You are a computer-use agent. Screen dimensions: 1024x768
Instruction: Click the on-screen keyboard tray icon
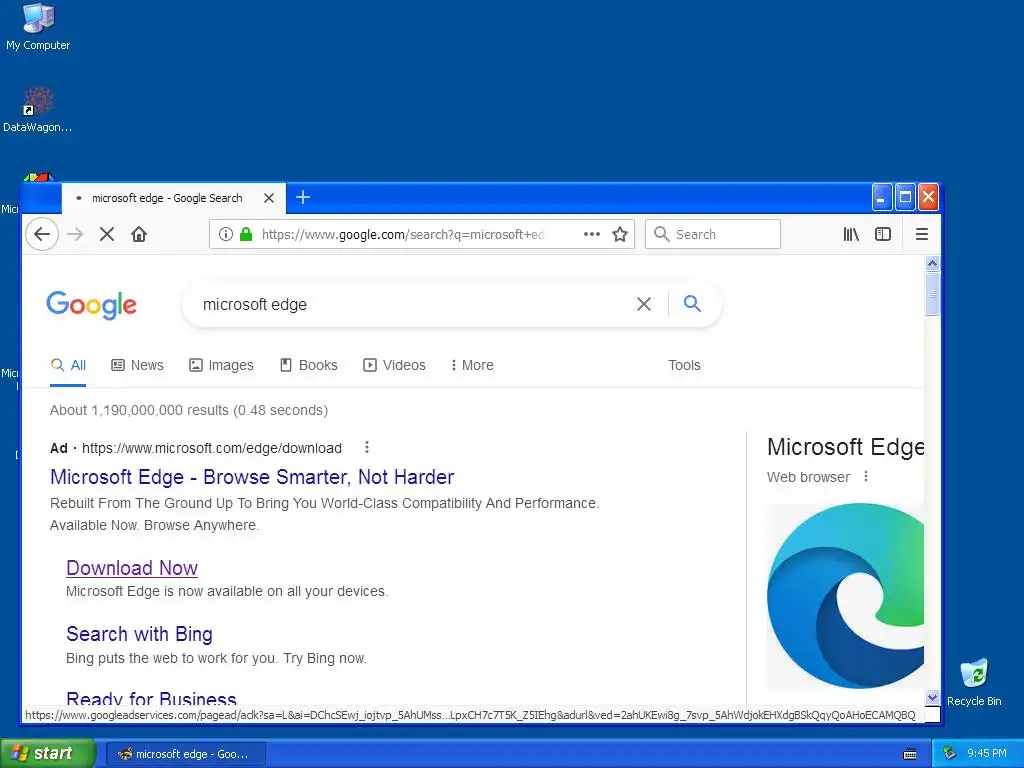910,754
